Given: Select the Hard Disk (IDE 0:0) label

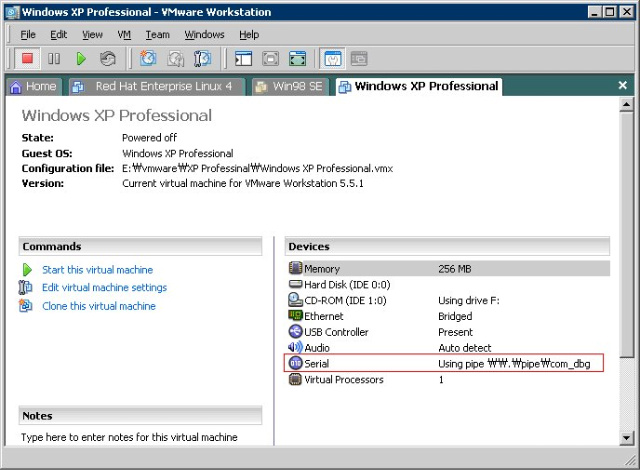Looking at the screenshot, I should 347,284.
